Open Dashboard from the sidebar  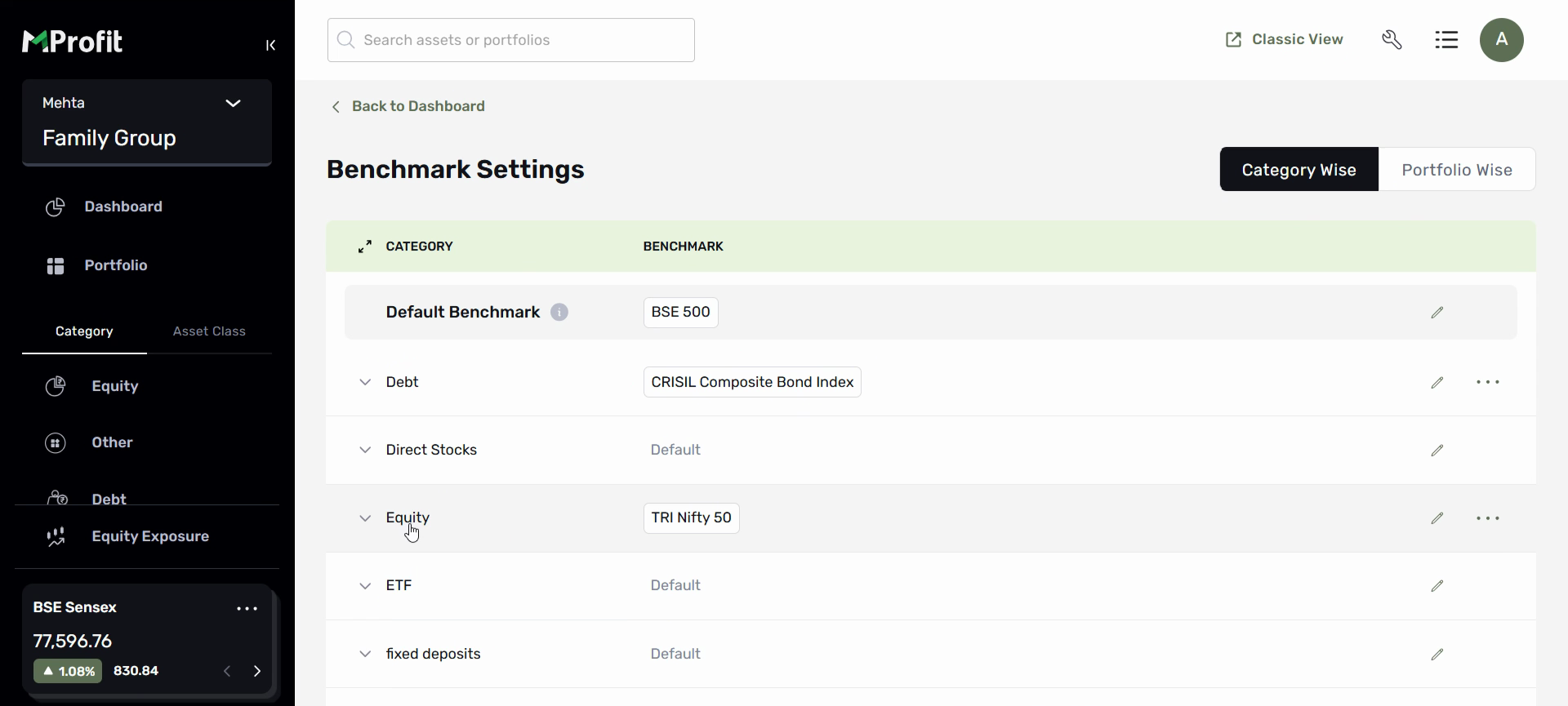[123, 206]
